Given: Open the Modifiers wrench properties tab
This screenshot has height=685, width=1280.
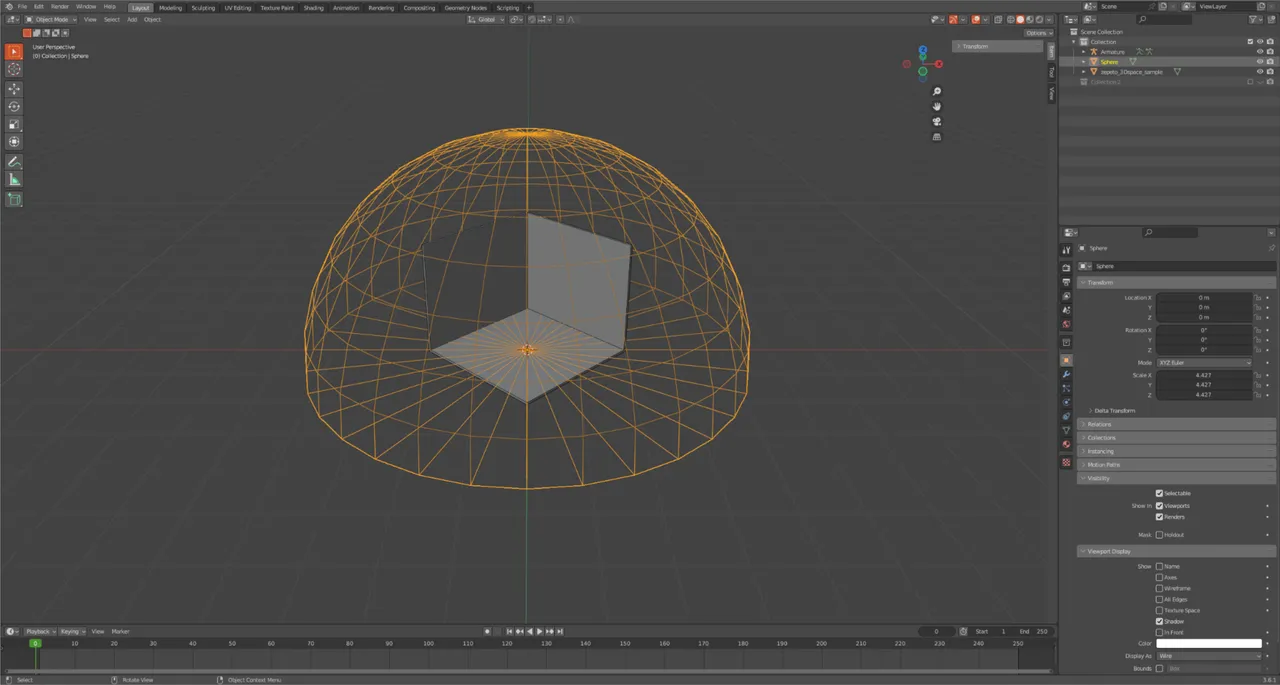Looking at the screenshot, I should point(1066,374).
